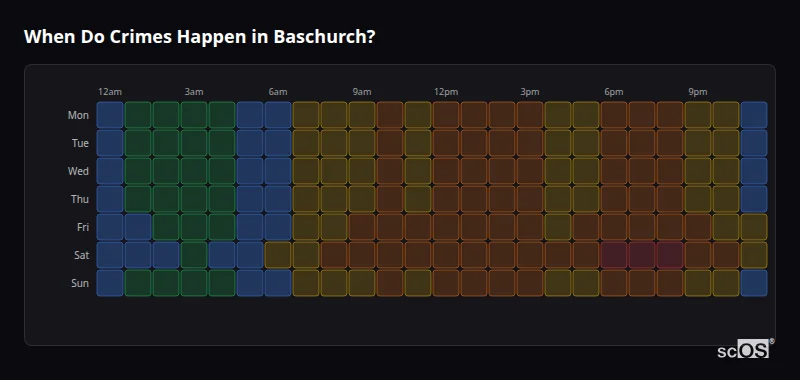800x380 pixels.
Task: Select the Saturday 6am yellow cell
Action: pyautogui.click(x=278, y=255)
